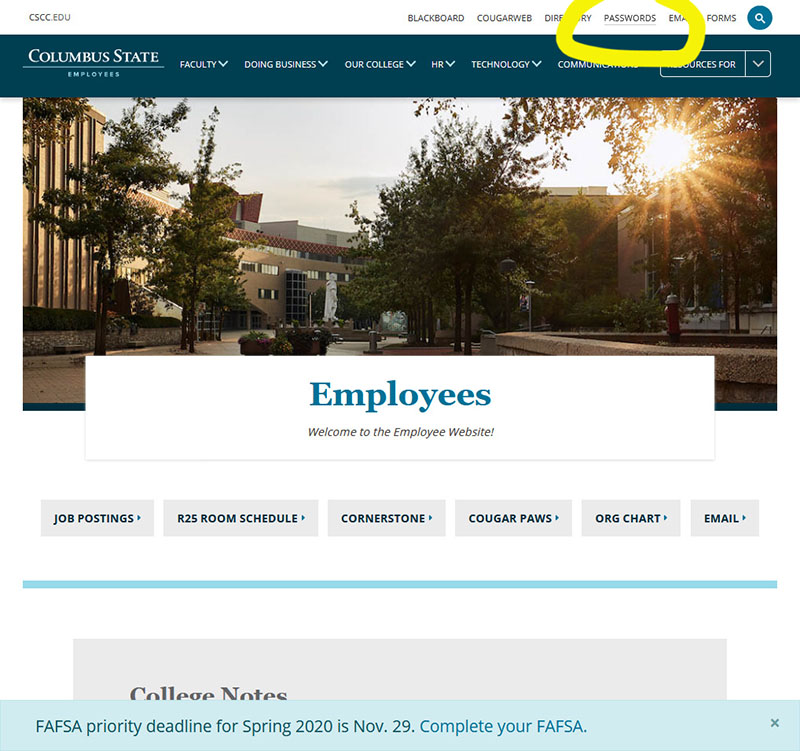Go to Blackboard in top bar
Screen dimensions: 800x751
[x=435, y=18]
